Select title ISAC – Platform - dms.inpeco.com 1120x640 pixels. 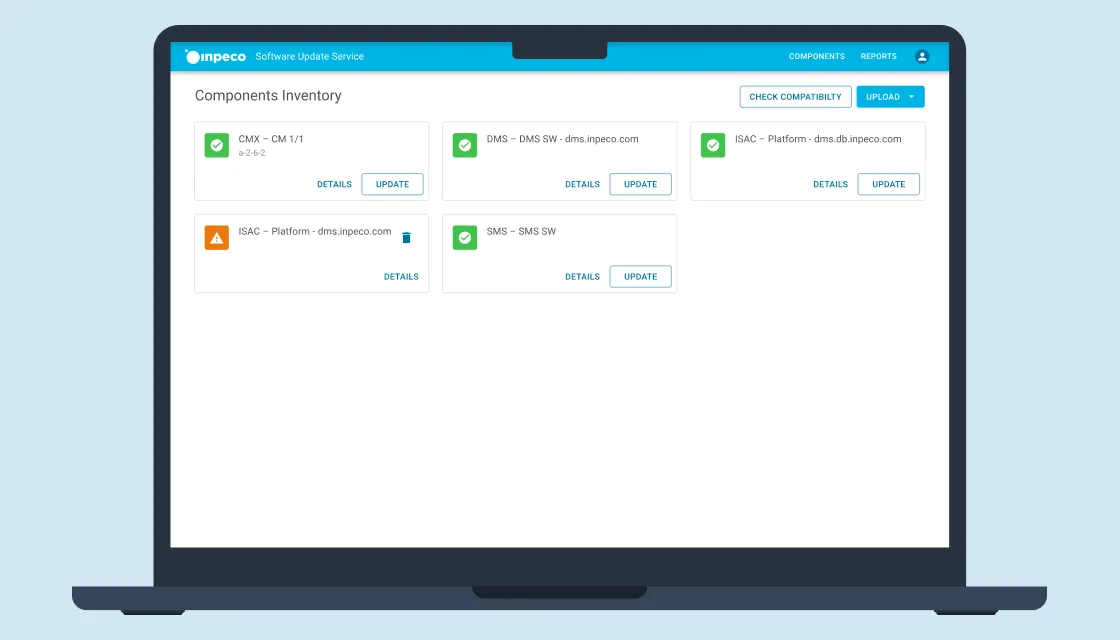pos(314,231)
